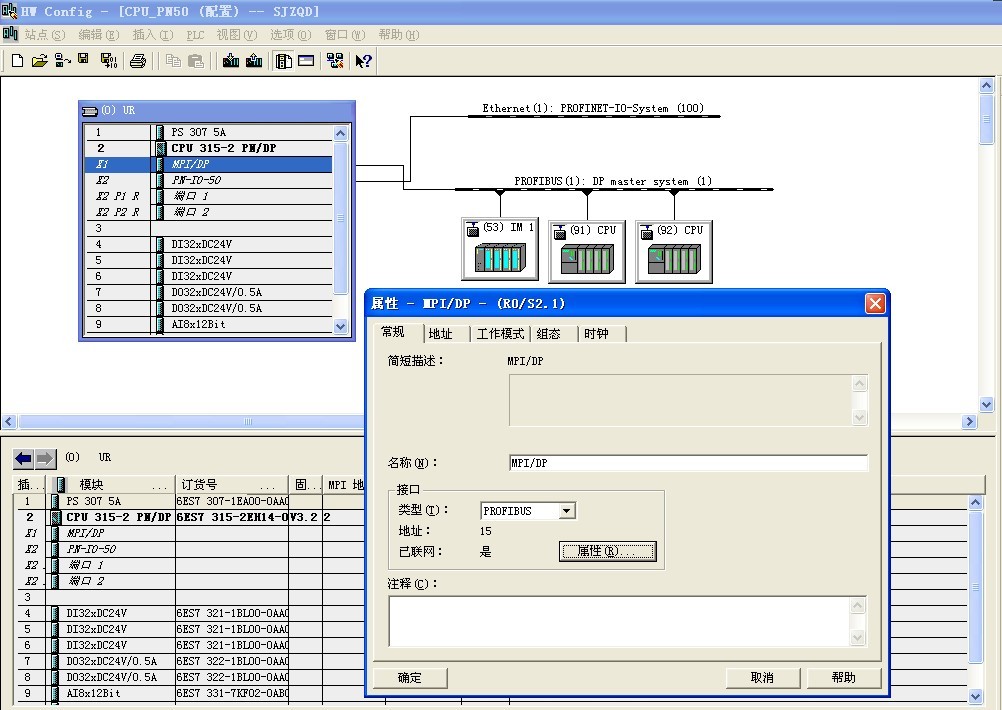Open the 窗口(W) menu

coord(345,35)
